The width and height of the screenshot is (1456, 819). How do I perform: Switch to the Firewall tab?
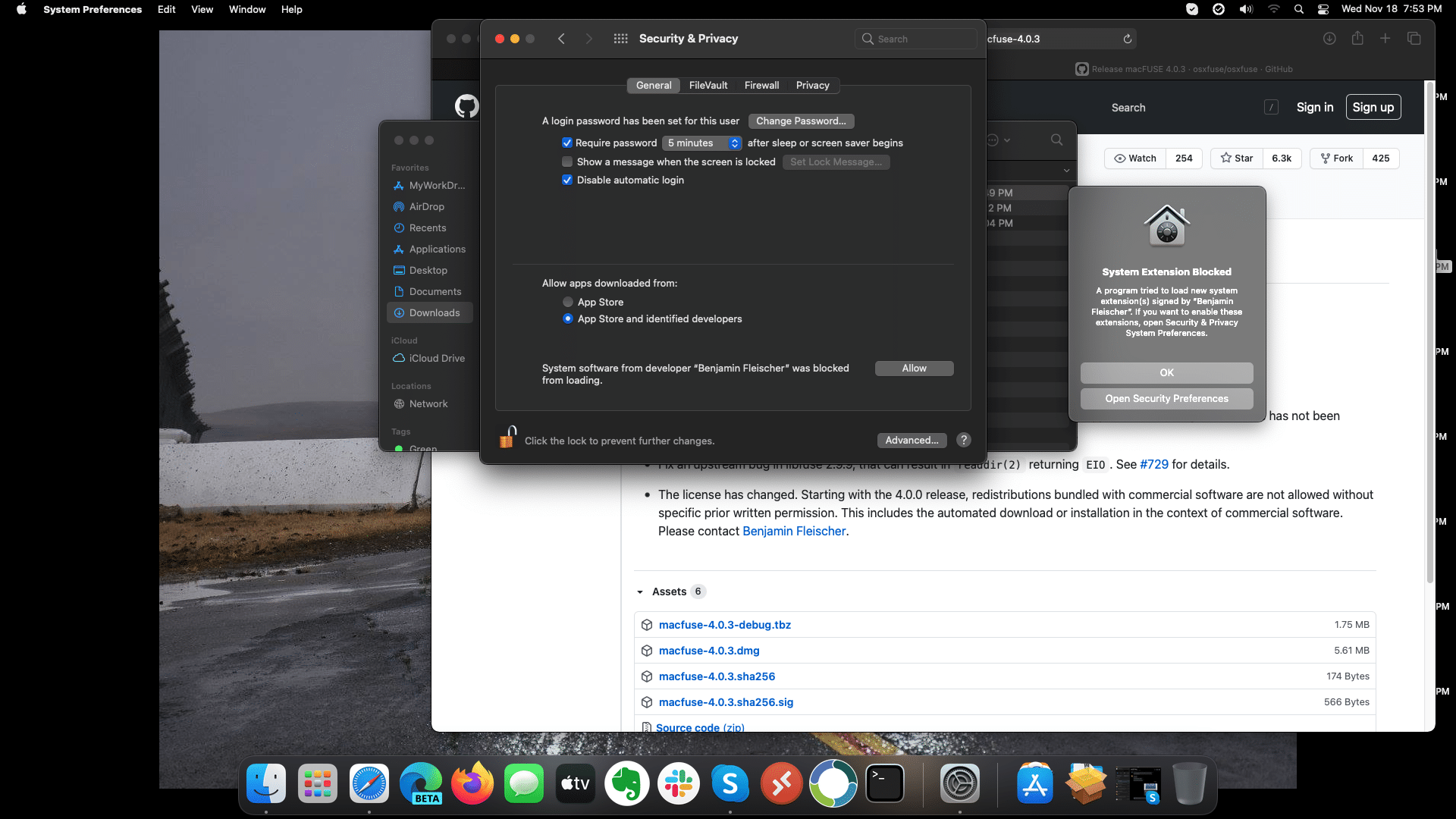pyautogui.click(x=761, y=85)
